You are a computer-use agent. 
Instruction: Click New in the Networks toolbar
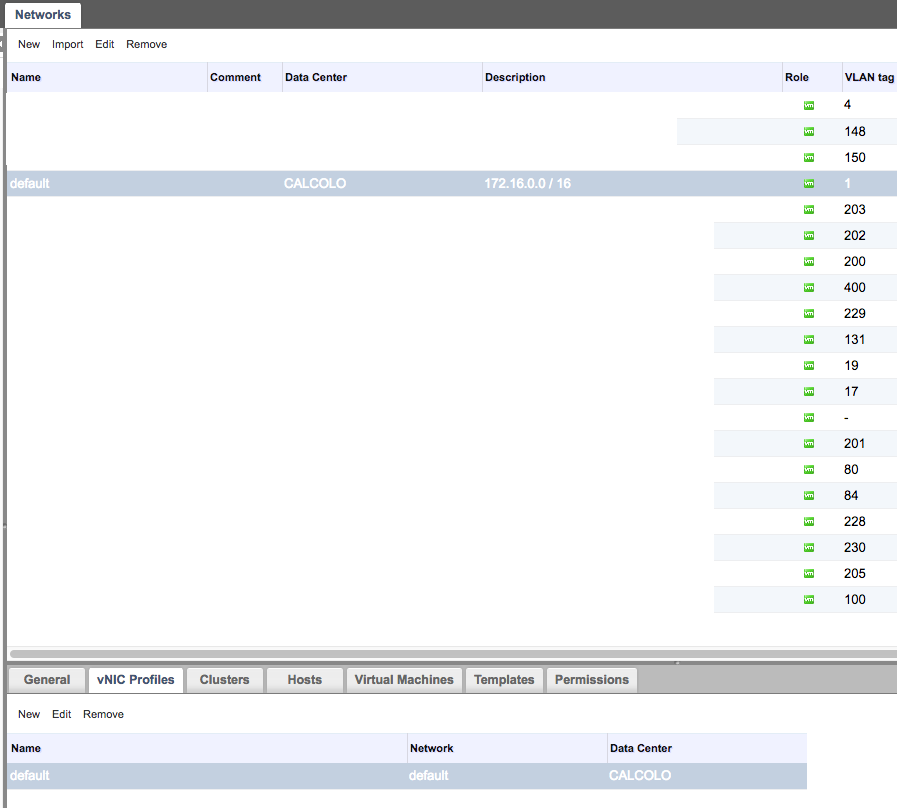pyautogui.click(x=29, y=44)
